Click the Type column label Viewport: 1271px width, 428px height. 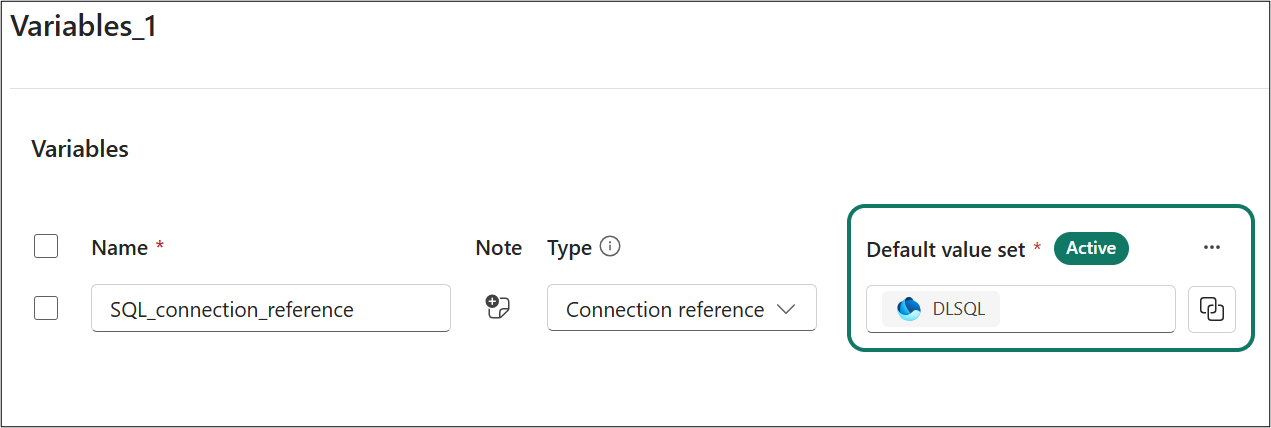tap(569, 248)
